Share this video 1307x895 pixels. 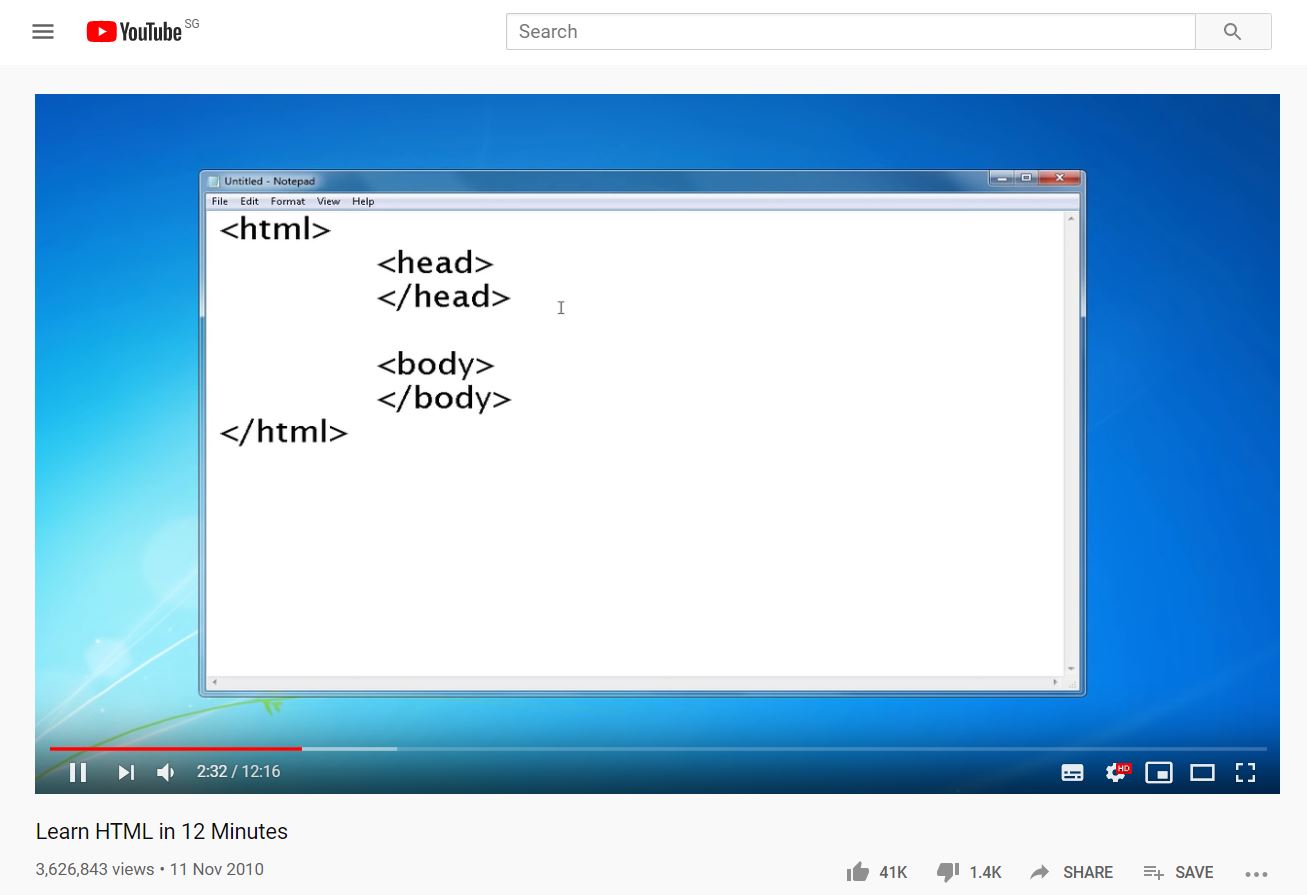coord(1071,872)
